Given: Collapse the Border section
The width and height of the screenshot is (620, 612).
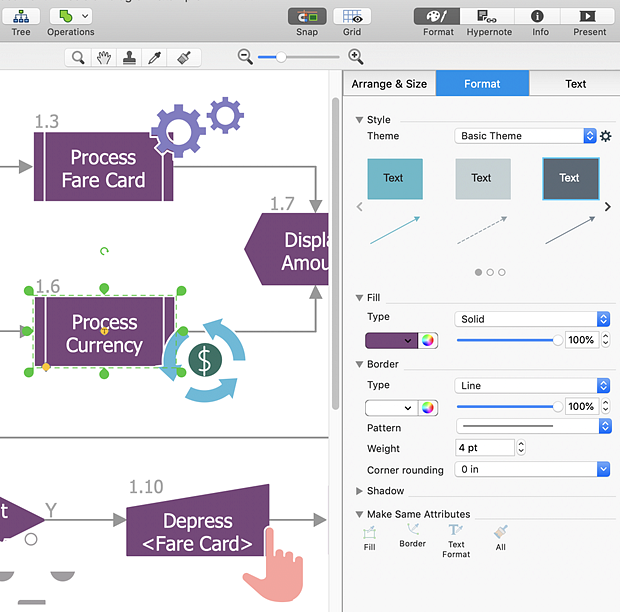Looking at the screenshot, I should (359, 364).
